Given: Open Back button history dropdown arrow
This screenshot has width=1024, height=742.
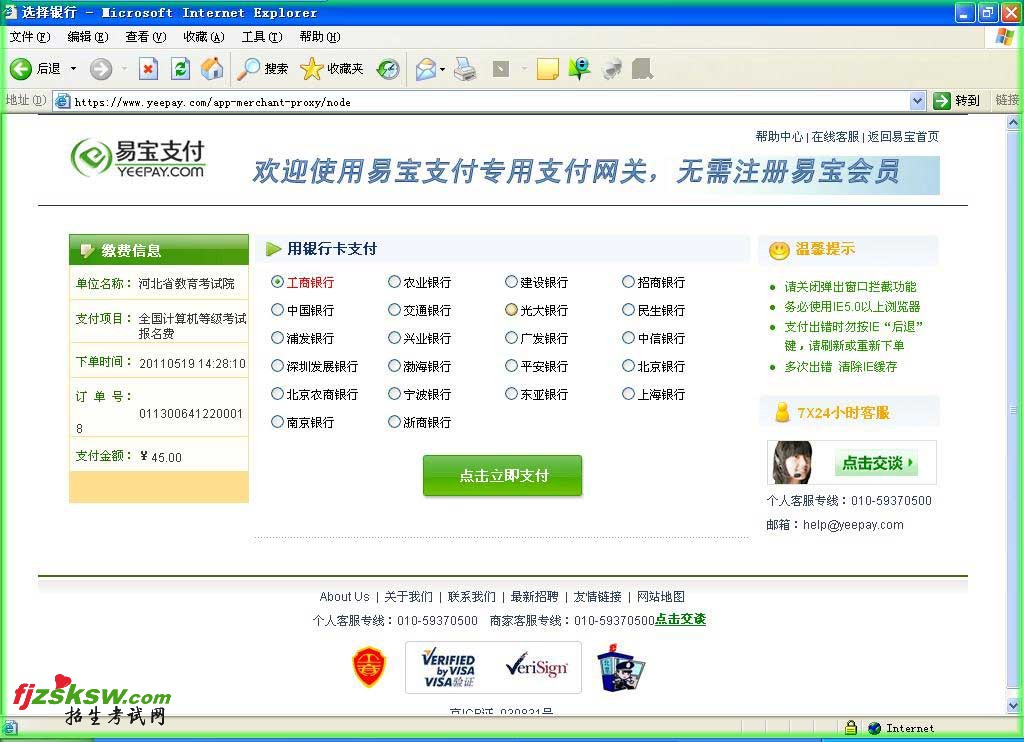Looking at the screenshot, I should [73, 69].
